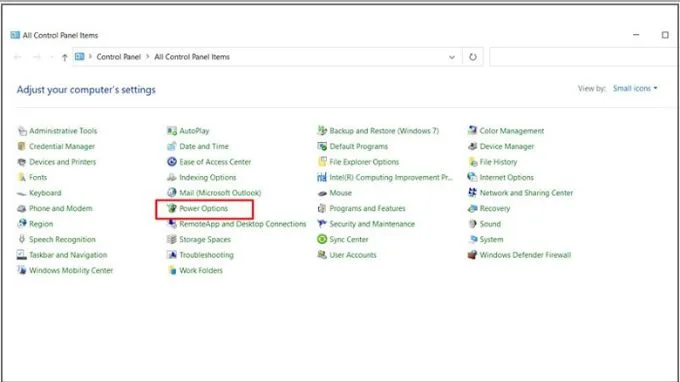Expand the address bar history dropdown
The width and height of the screenshot is (680, 382).
tap(452, 57)
